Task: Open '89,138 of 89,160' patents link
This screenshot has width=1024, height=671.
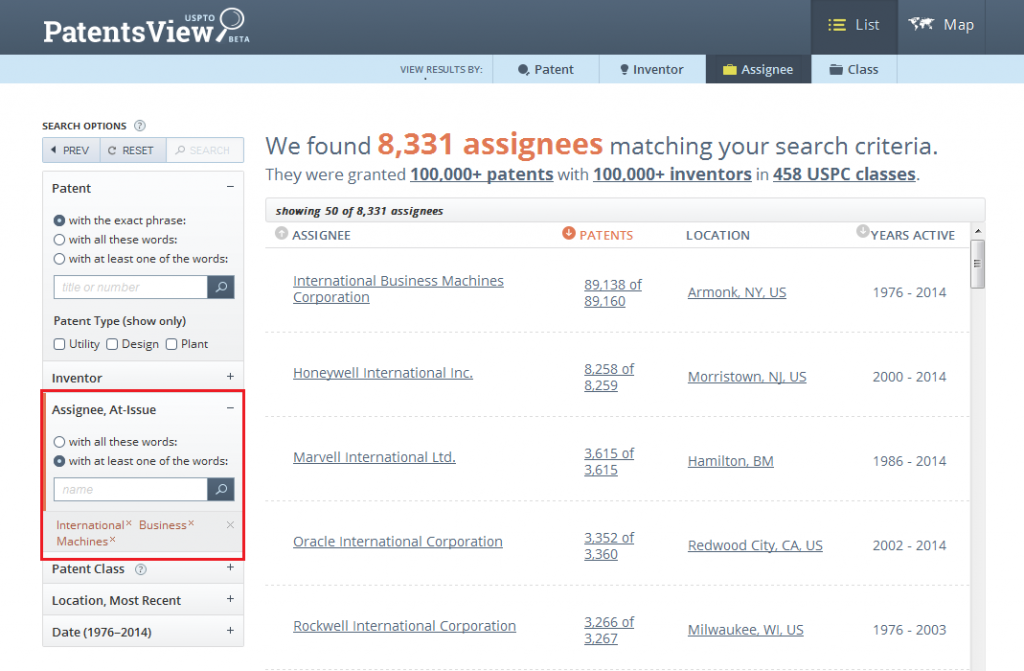Action: click(x=613, y=293)
